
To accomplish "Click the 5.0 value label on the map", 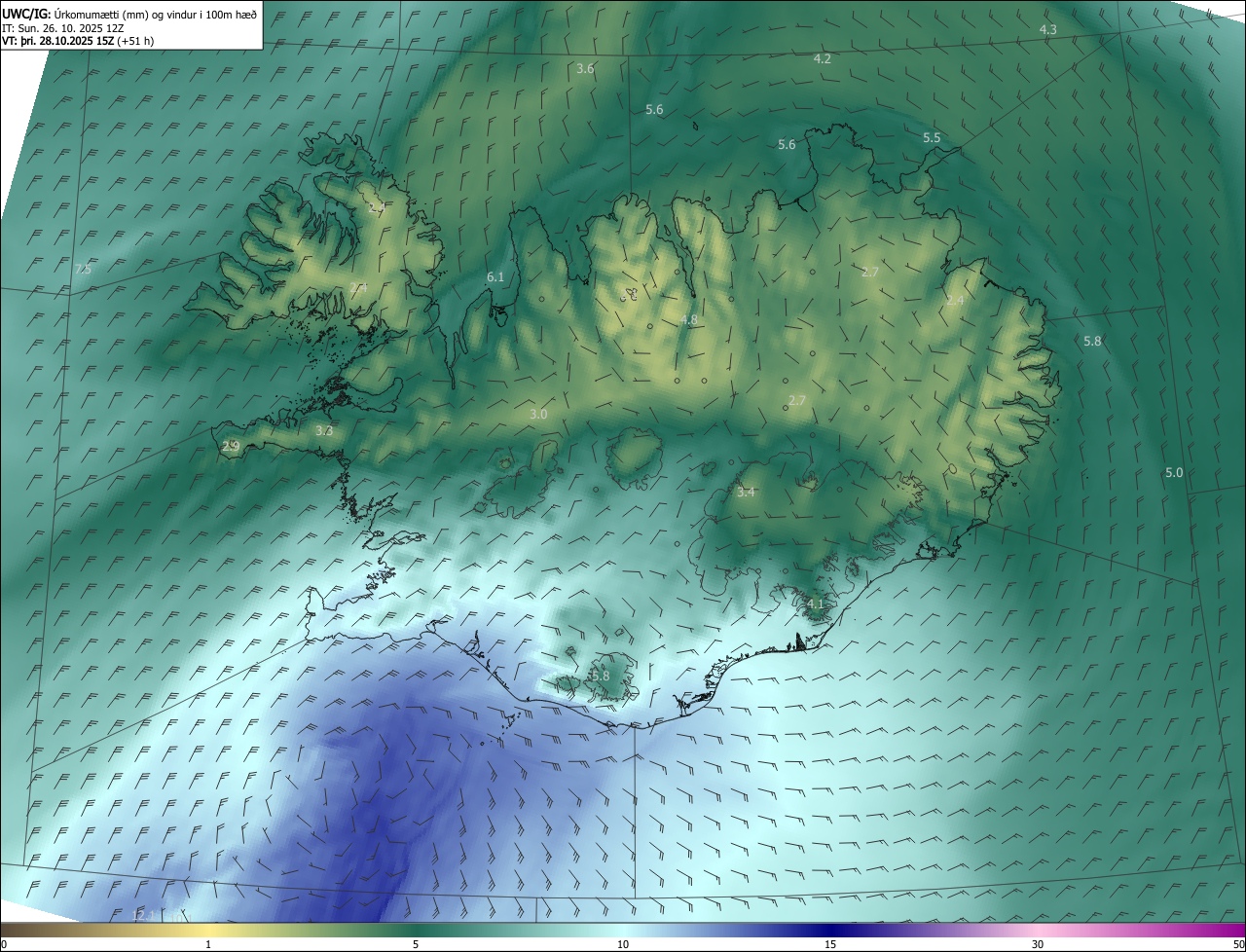I will point(1174,473).
